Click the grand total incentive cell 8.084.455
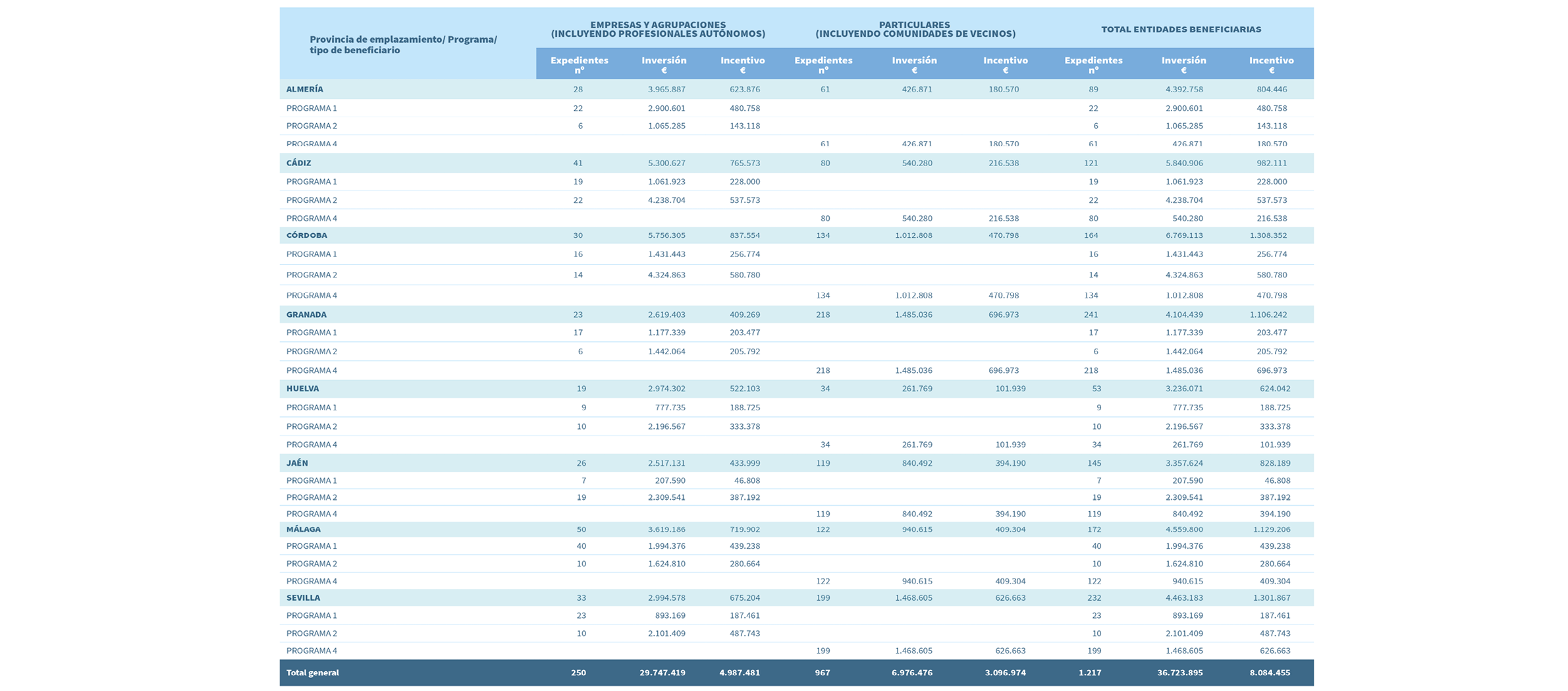Screen dimensions: 1568x691 [1269, 673]
